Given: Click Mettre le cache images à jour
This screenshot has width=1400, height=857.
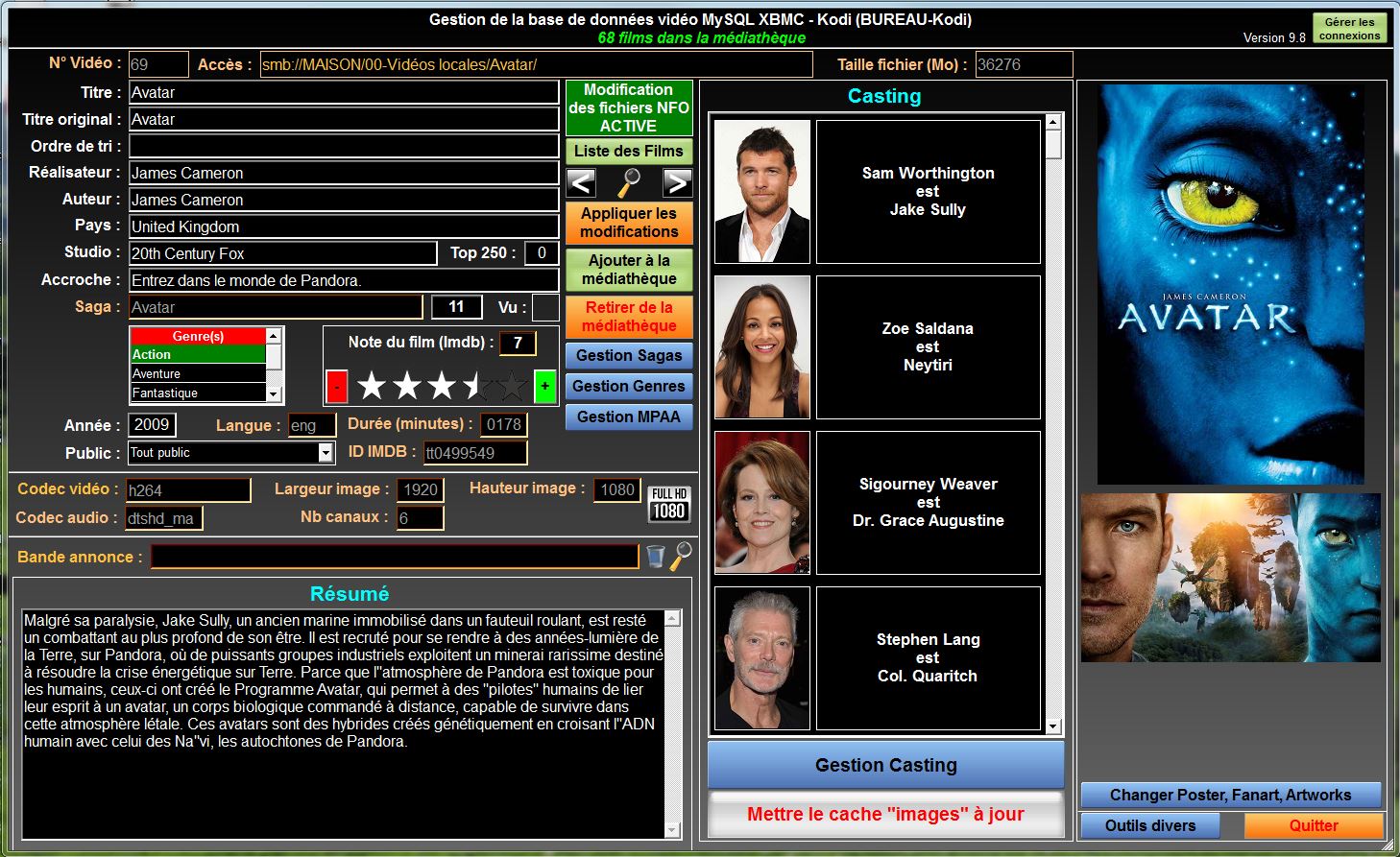Looking at the screenshot, I should (885, 814).
